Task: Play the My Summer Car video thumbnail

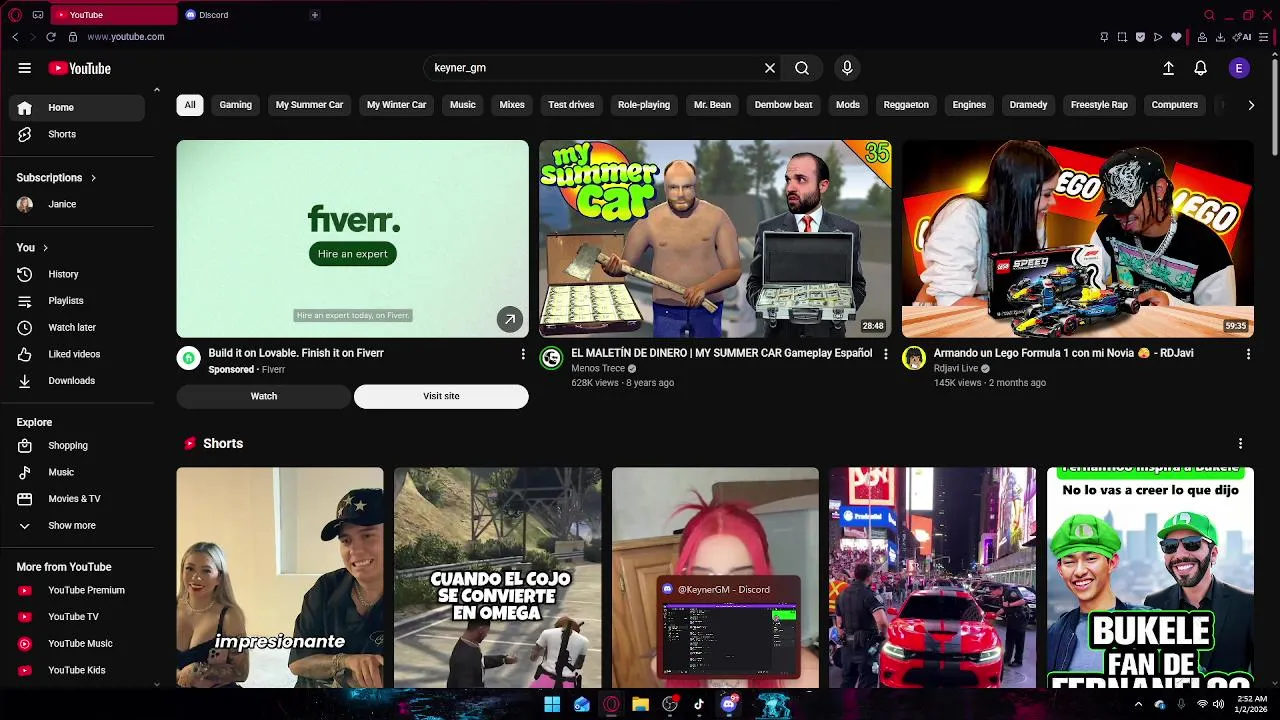Action: point(715,238)
